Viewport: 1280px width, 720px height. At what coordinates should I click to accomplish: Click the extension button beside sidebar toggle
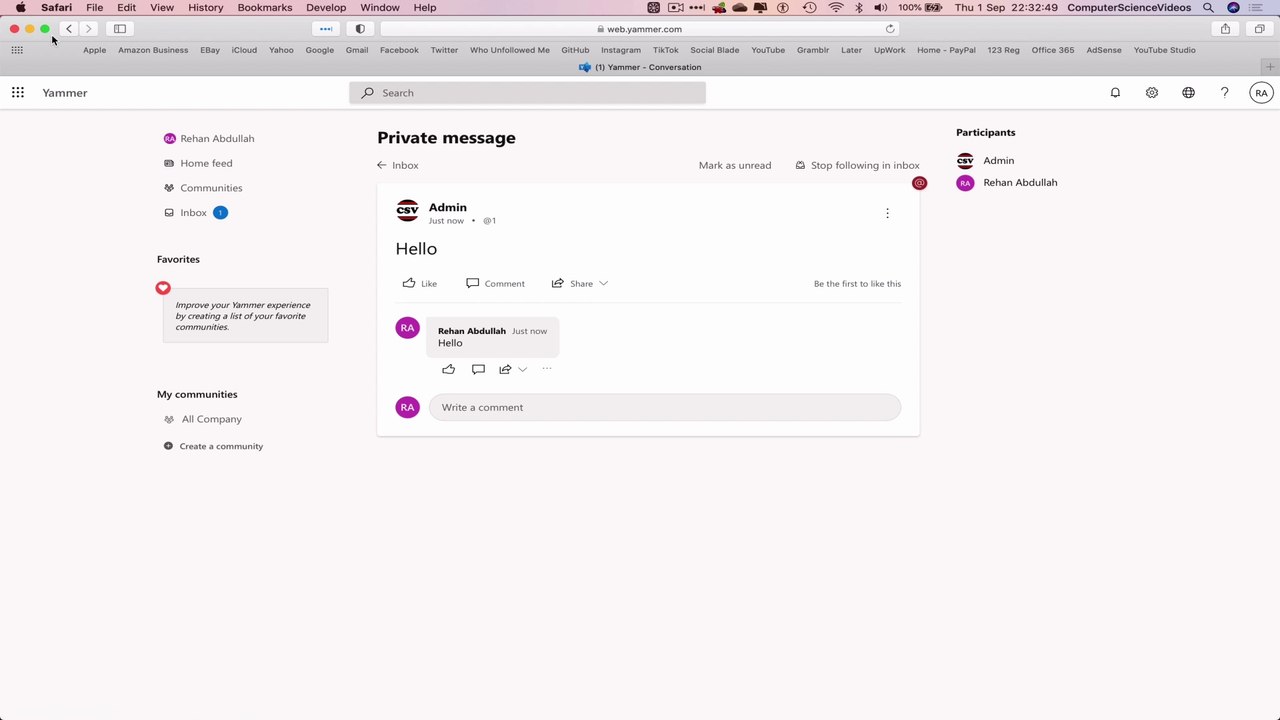326,29
